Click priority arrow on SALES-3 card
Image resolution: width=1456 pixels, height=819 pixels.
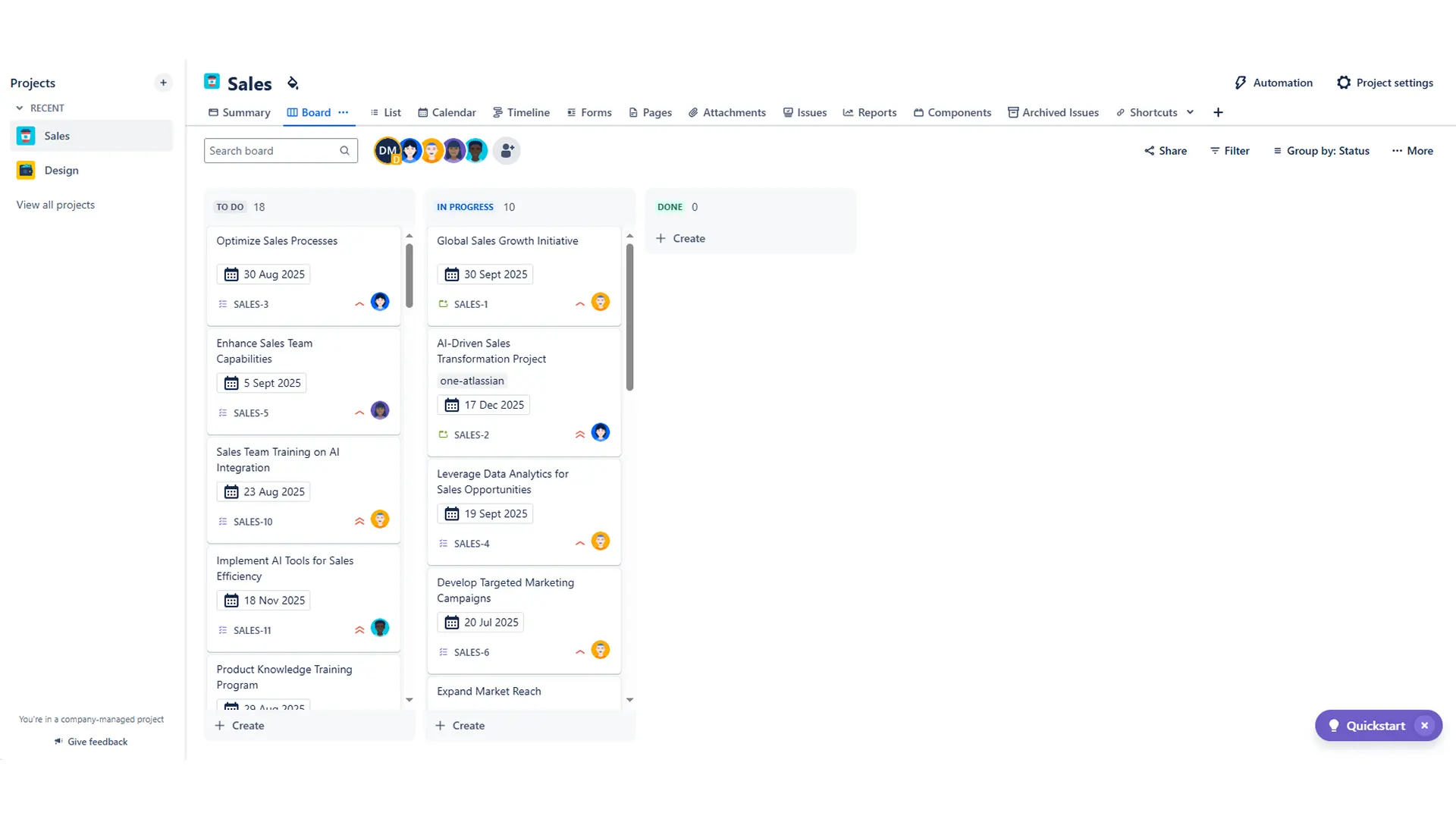pyautogui.click(x=359, y=304)
